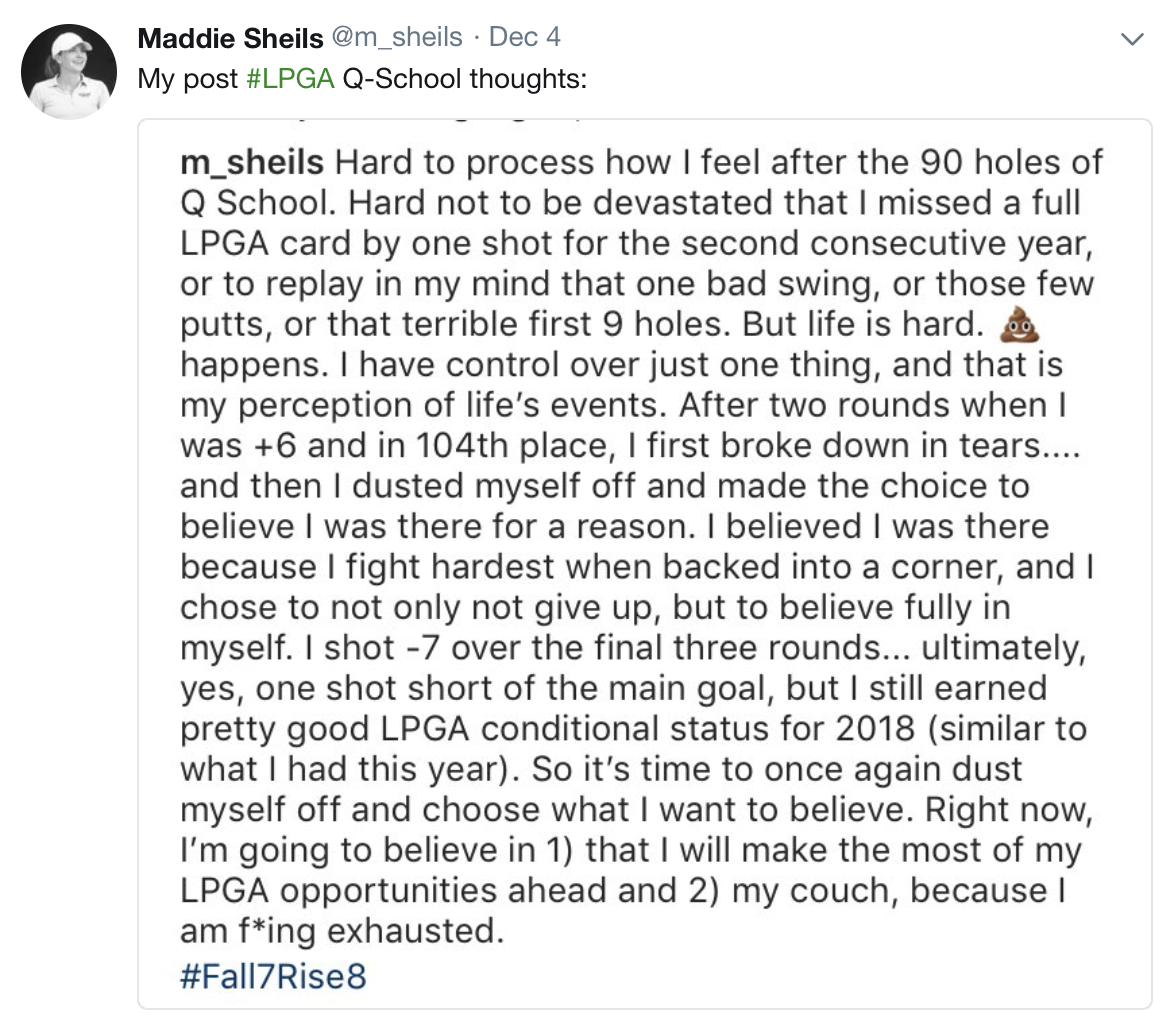
Task: Open the @m_sheils handle link
Action: tap(397, 37)
